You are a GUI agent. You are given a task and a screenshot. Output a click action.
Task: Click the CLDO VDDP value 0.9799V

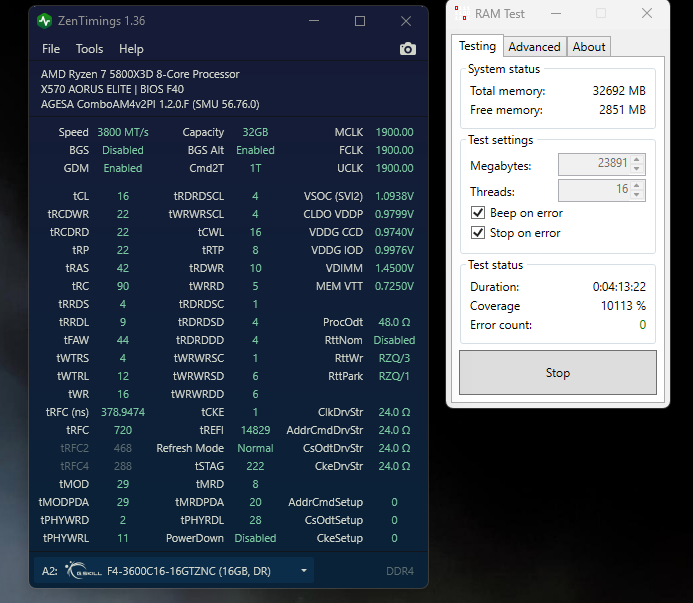point(394,214)
